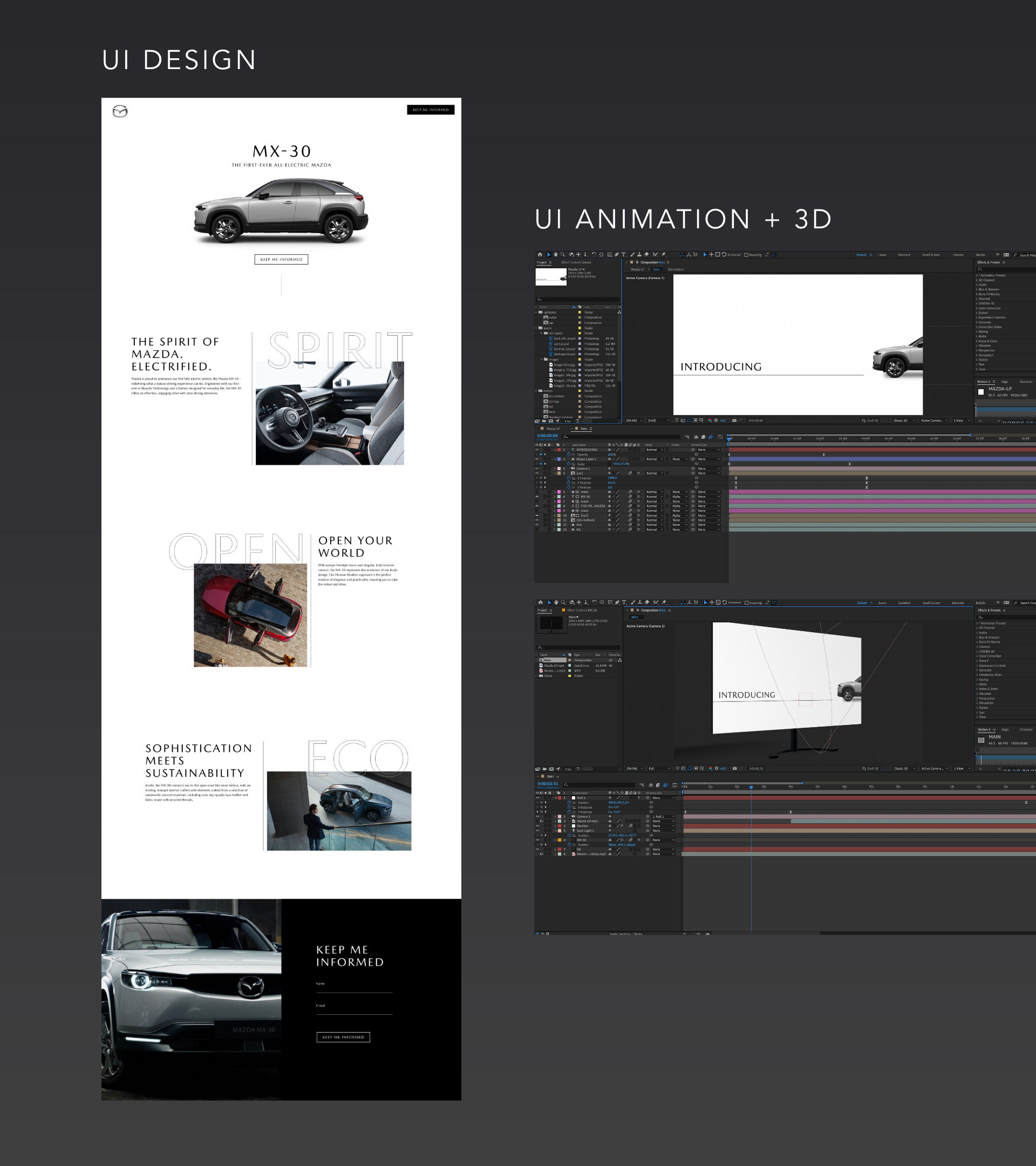The height and width of the screenshot is (1166, 1036).
Task: Switch to Small Screen workspace in Main window
Action: [931, 603]
